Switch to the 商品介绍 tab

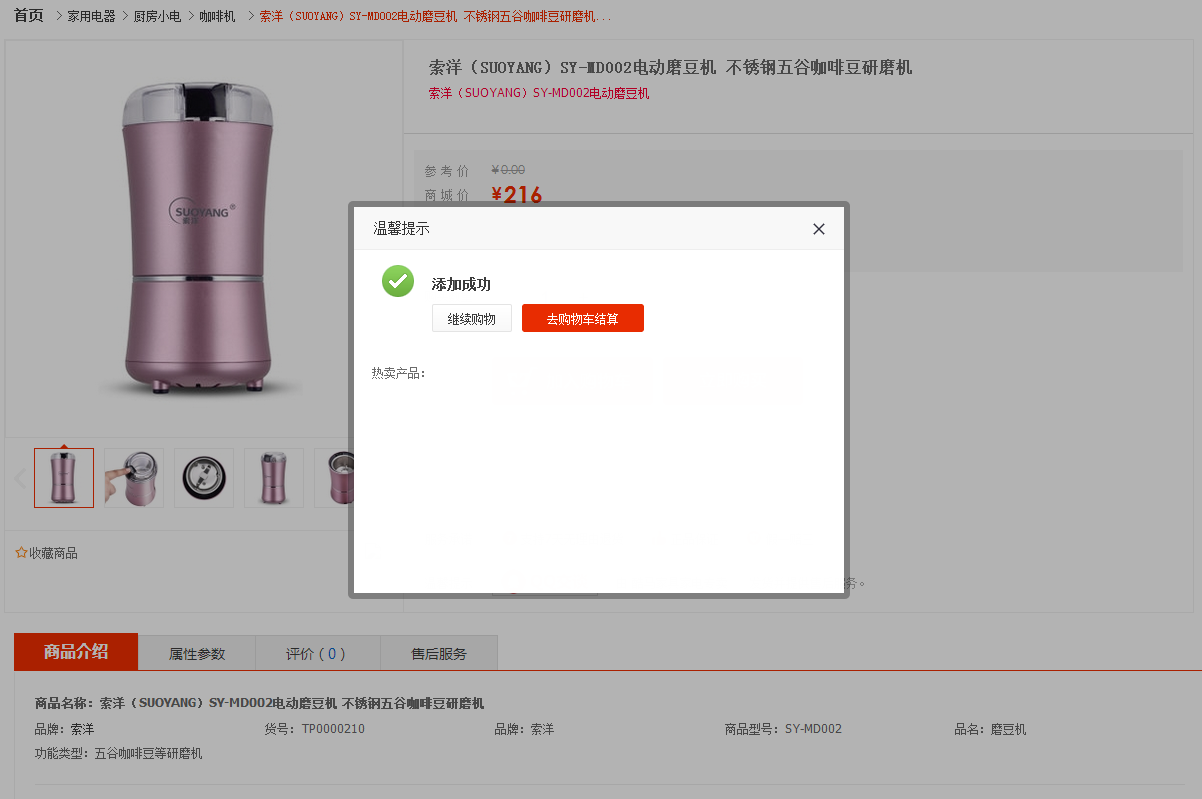(76, 652)
